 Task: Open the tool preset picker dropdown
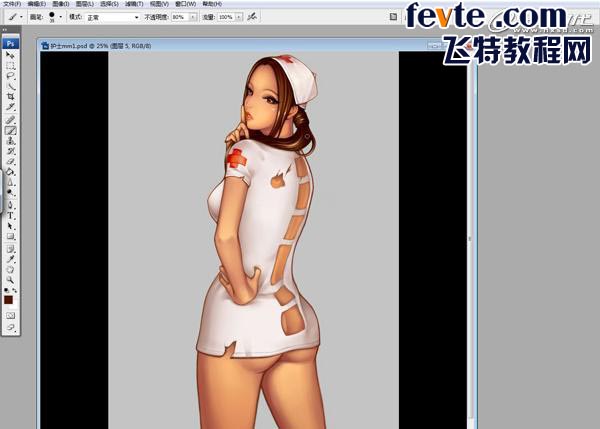coord(21,17)
